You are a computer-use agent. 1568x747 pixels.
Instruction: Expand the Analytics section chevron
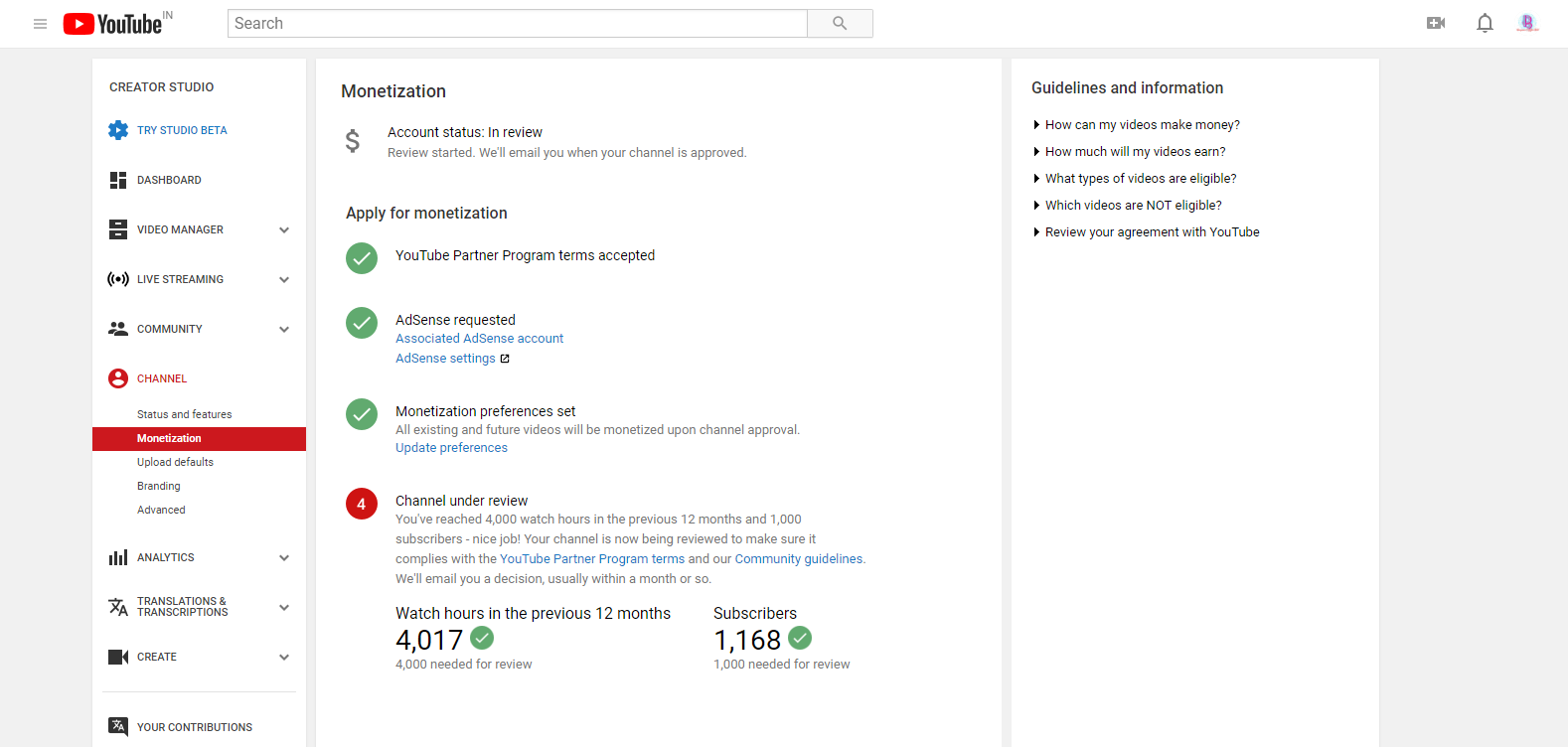coord(284,557)
